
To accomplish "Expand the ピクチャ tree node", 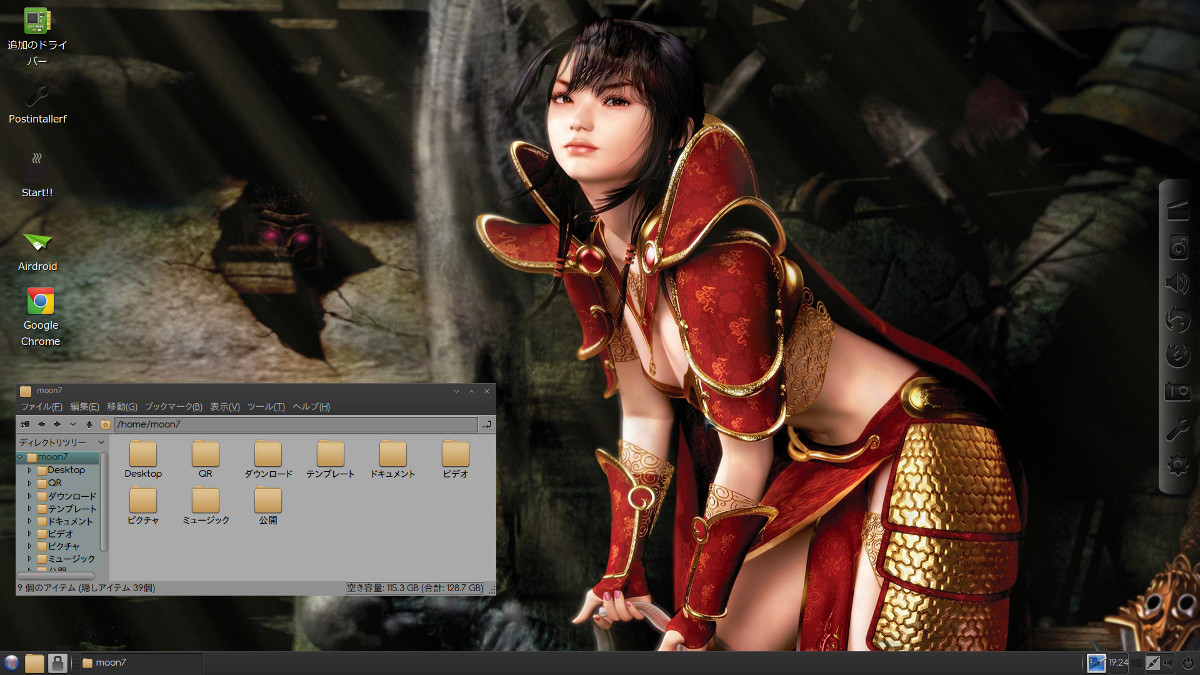I will 30,546.
